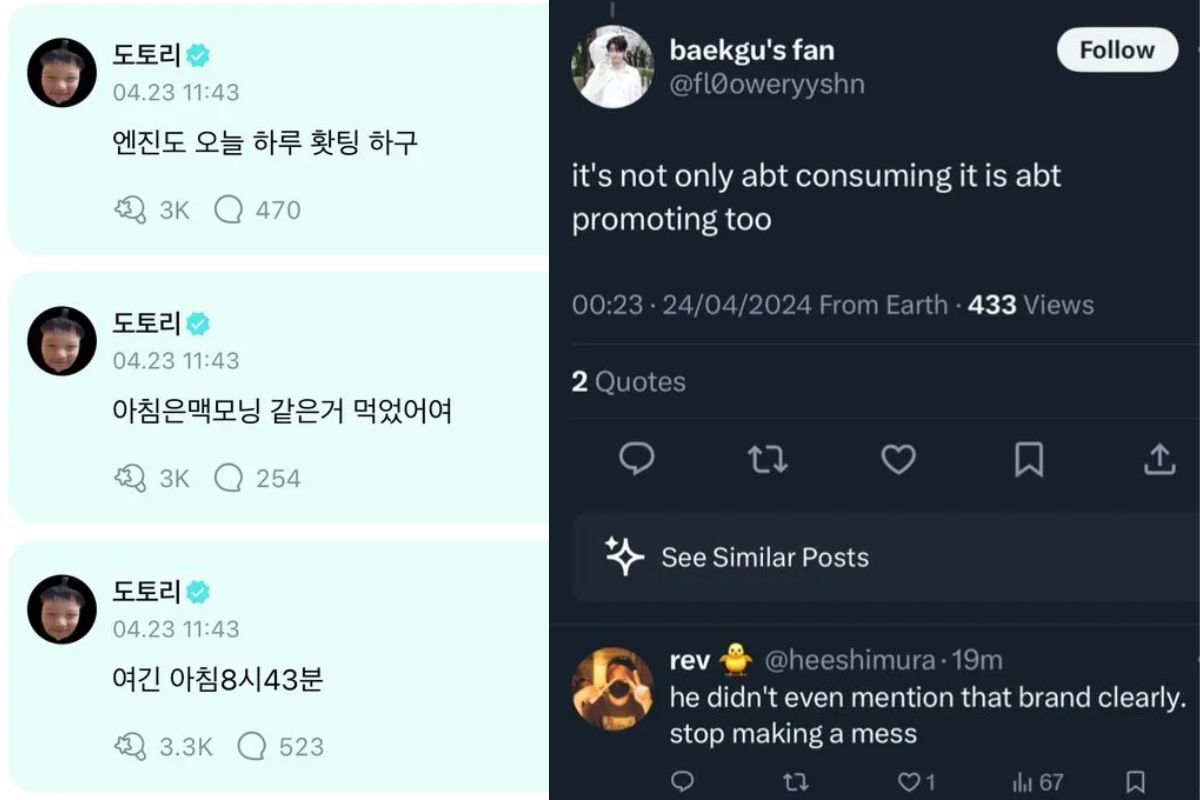The height and width of the screenshot is (800, 1200).
Task: Click the reply icon under main tweet
Action: coord(637,459)
